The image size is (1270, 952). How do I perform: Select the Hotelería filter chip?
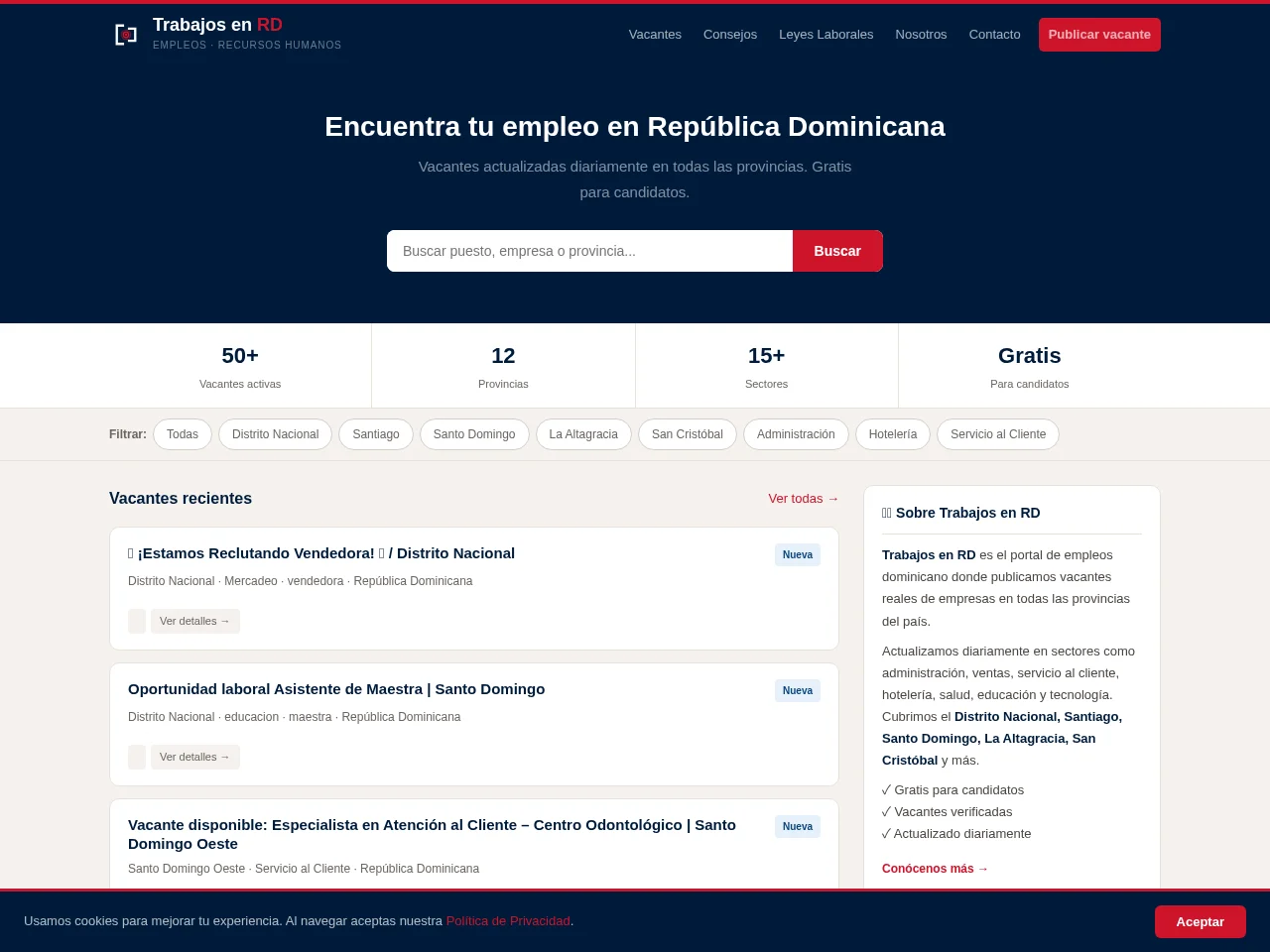893,434
